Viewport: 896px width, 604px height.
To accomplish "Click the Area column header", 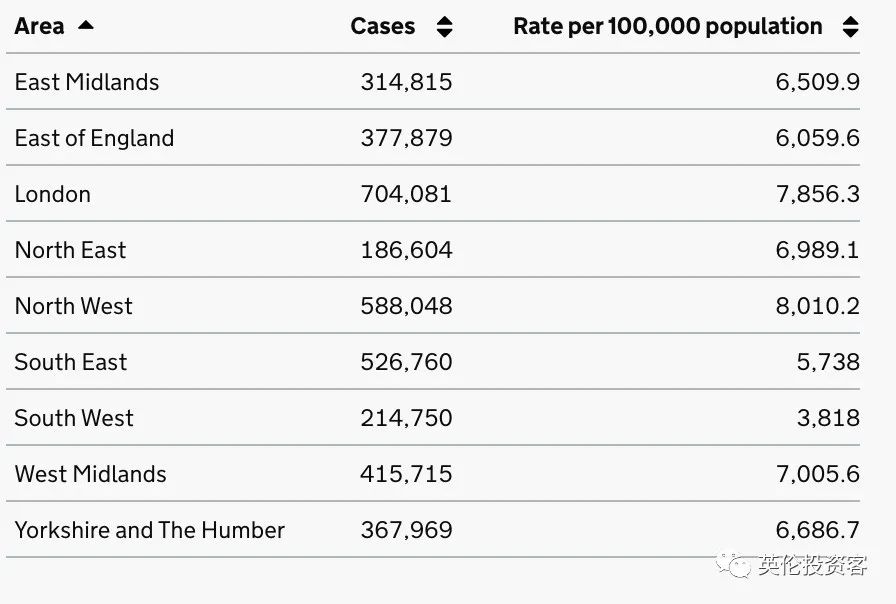I will [40, 27].
